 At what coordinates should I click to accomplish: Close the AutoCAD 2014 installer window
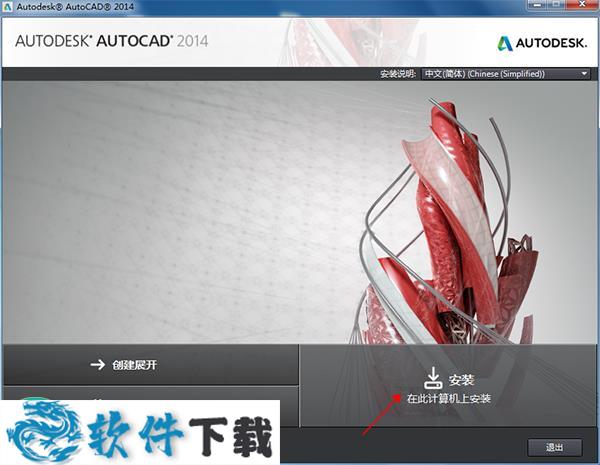pos(582,4)
